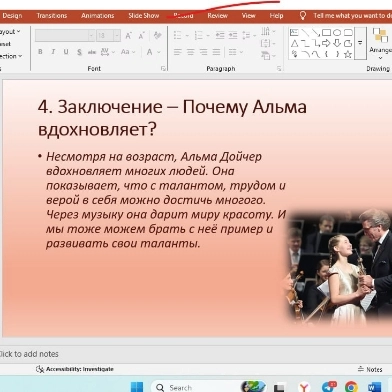Switch to the Animations tab

pyautogui.click(x=98, y=16)
